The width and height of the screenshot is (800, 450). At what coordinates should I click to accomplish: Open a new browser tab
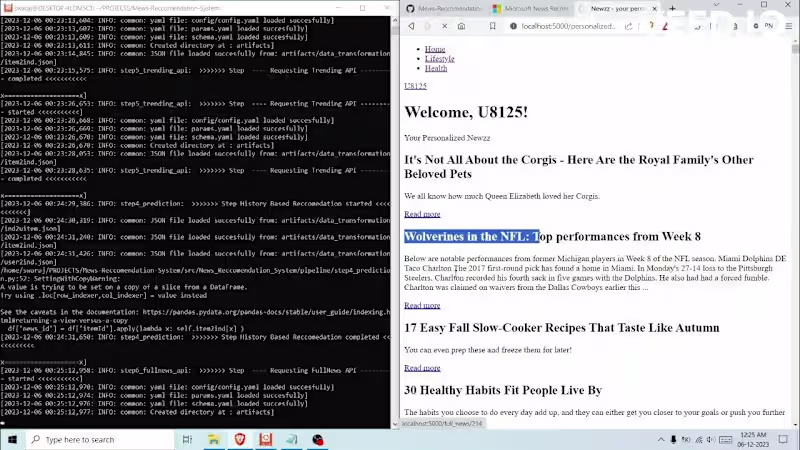pyautogui.click(x=672, y=8)
